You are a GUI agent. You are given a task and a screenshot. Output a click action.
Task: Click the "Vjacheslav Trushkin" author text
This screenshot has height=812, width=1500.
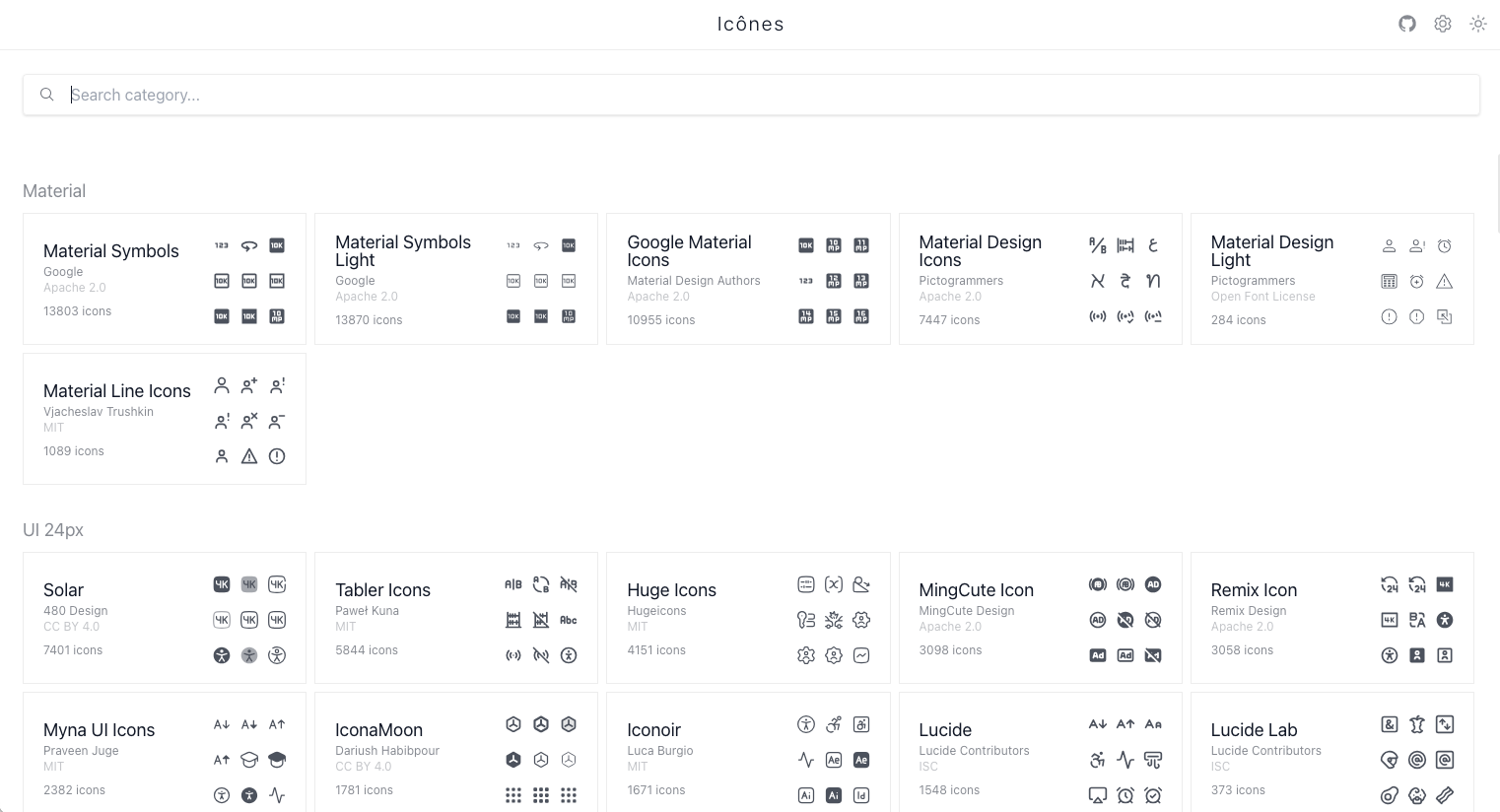point(99,412)
